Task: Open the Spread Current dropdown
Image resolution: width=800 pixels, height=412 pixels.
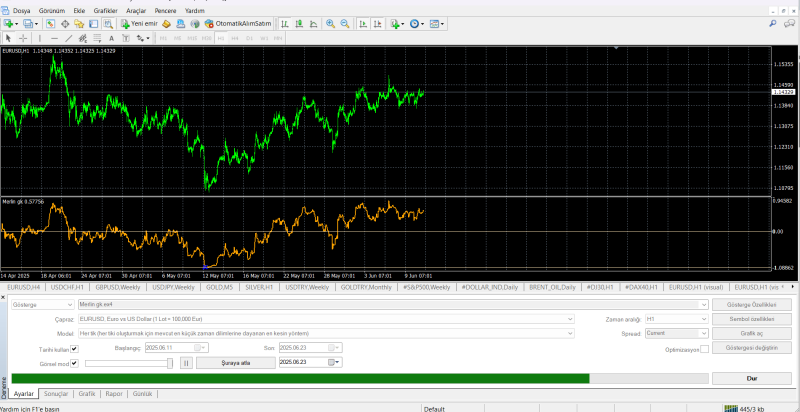Action: tap(677, 333)
